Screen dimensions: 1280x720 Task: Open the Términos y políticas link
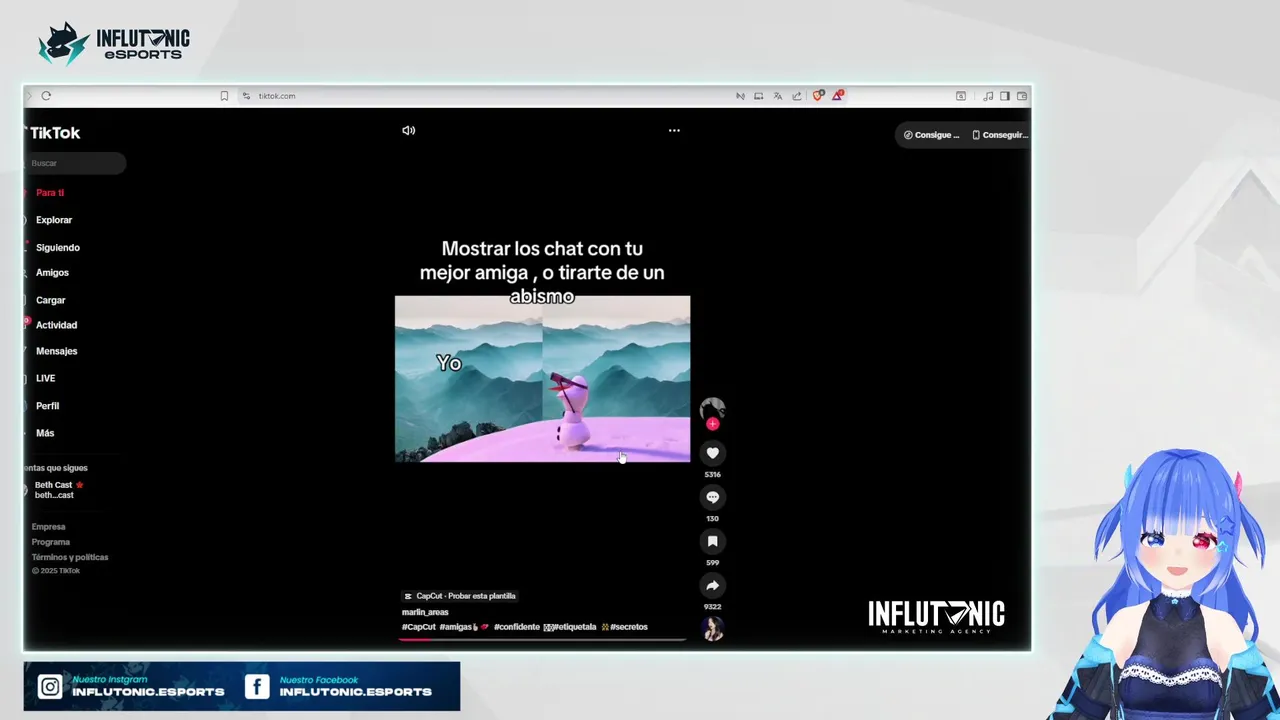point(70,557)
